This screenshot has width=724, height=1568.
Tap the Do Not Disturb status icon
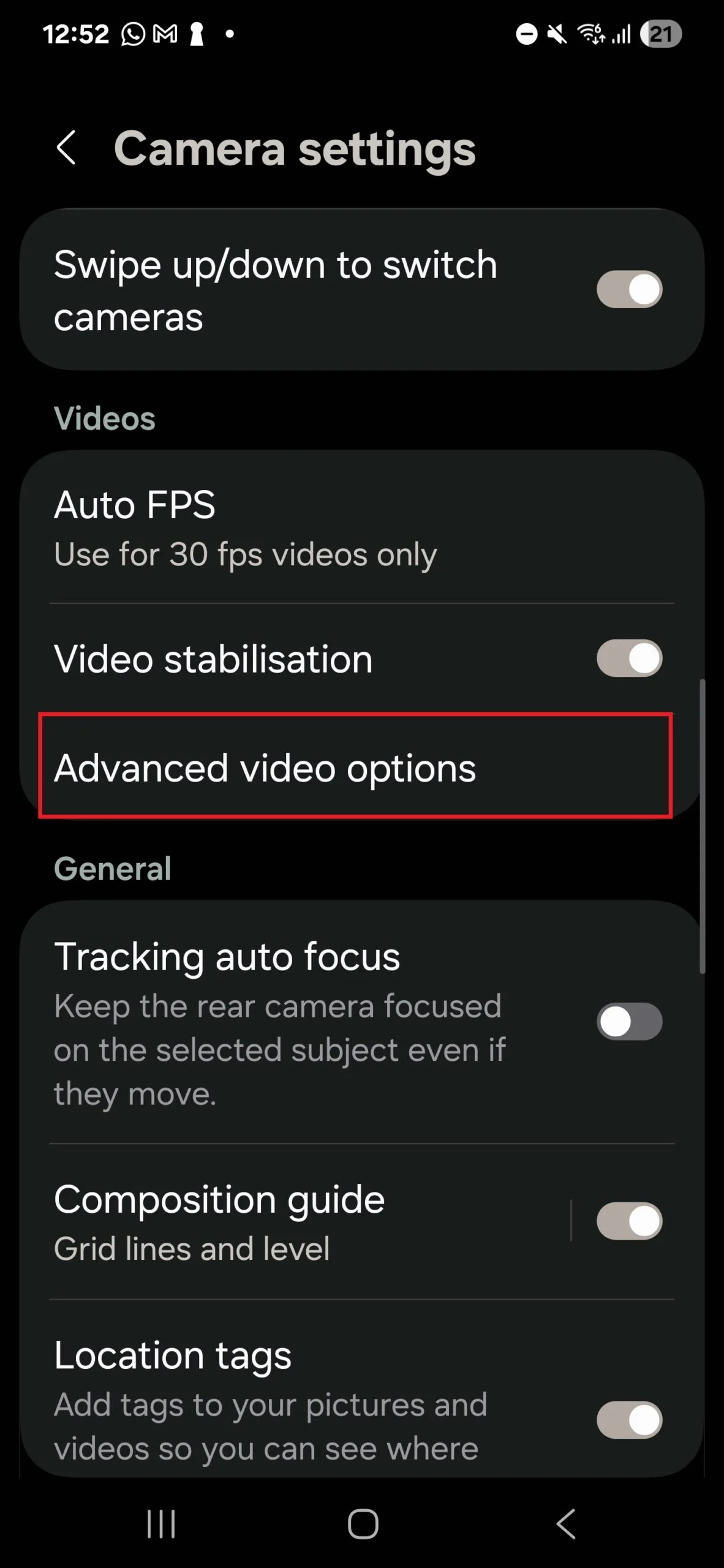click(x=526, y=34)
